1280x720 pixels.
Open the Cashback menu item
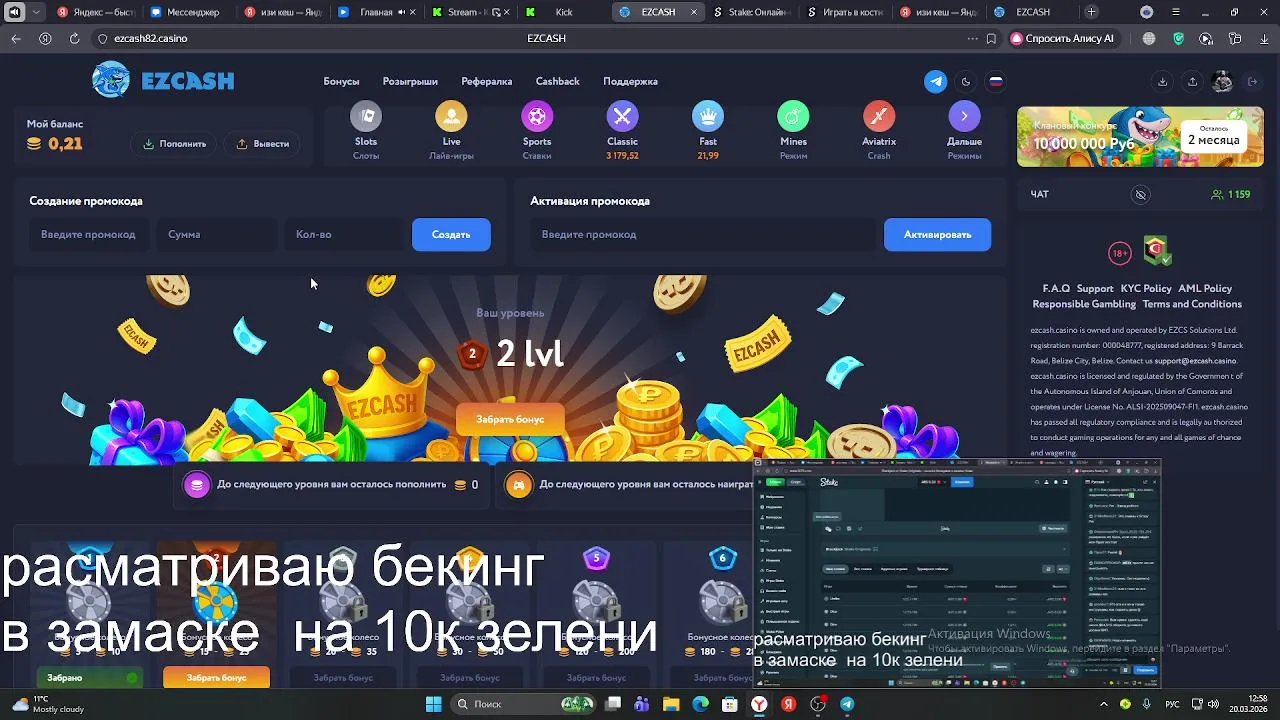pos(557,82)
